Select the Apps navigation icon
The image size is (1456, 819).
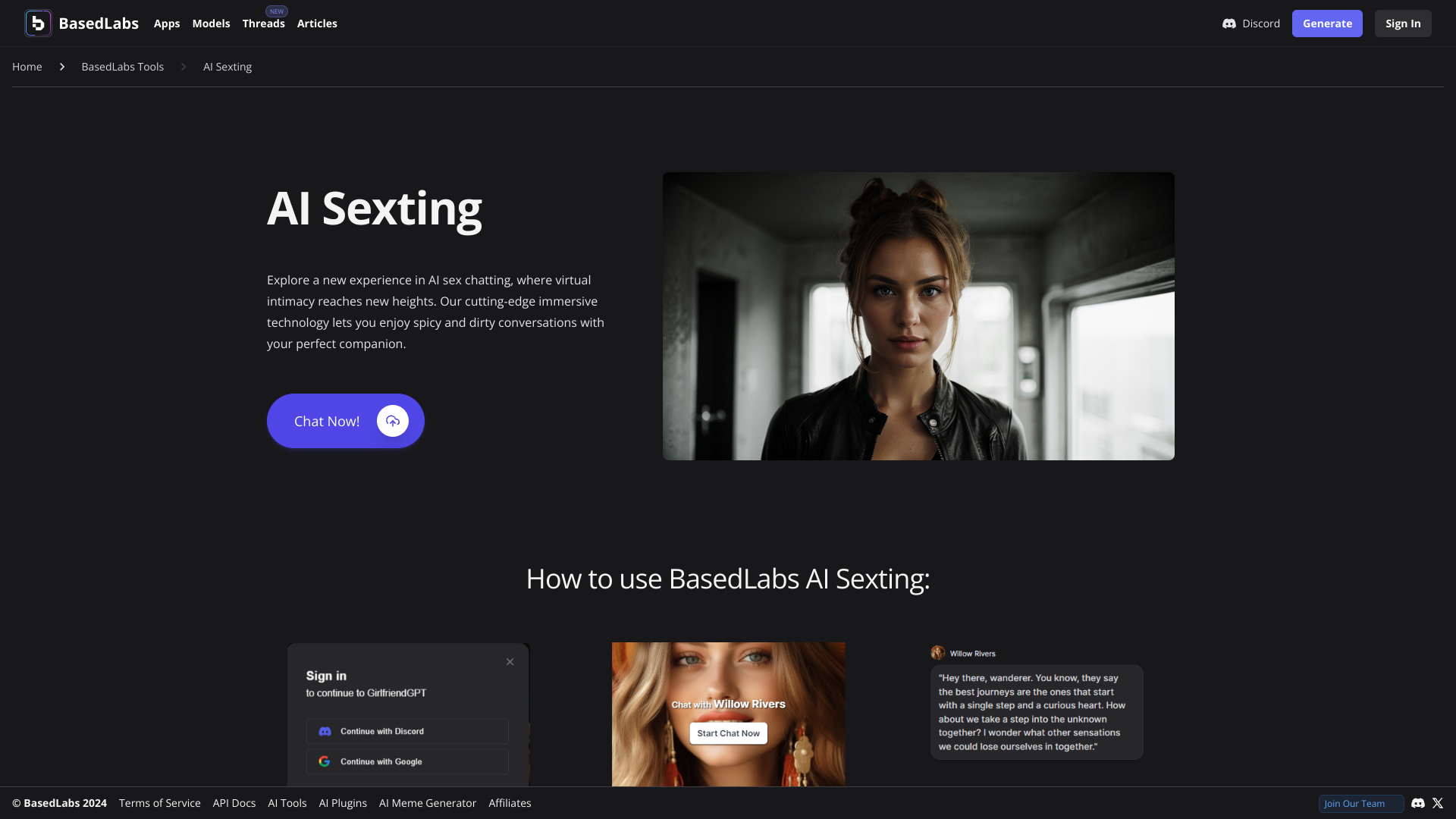(167, 23)
